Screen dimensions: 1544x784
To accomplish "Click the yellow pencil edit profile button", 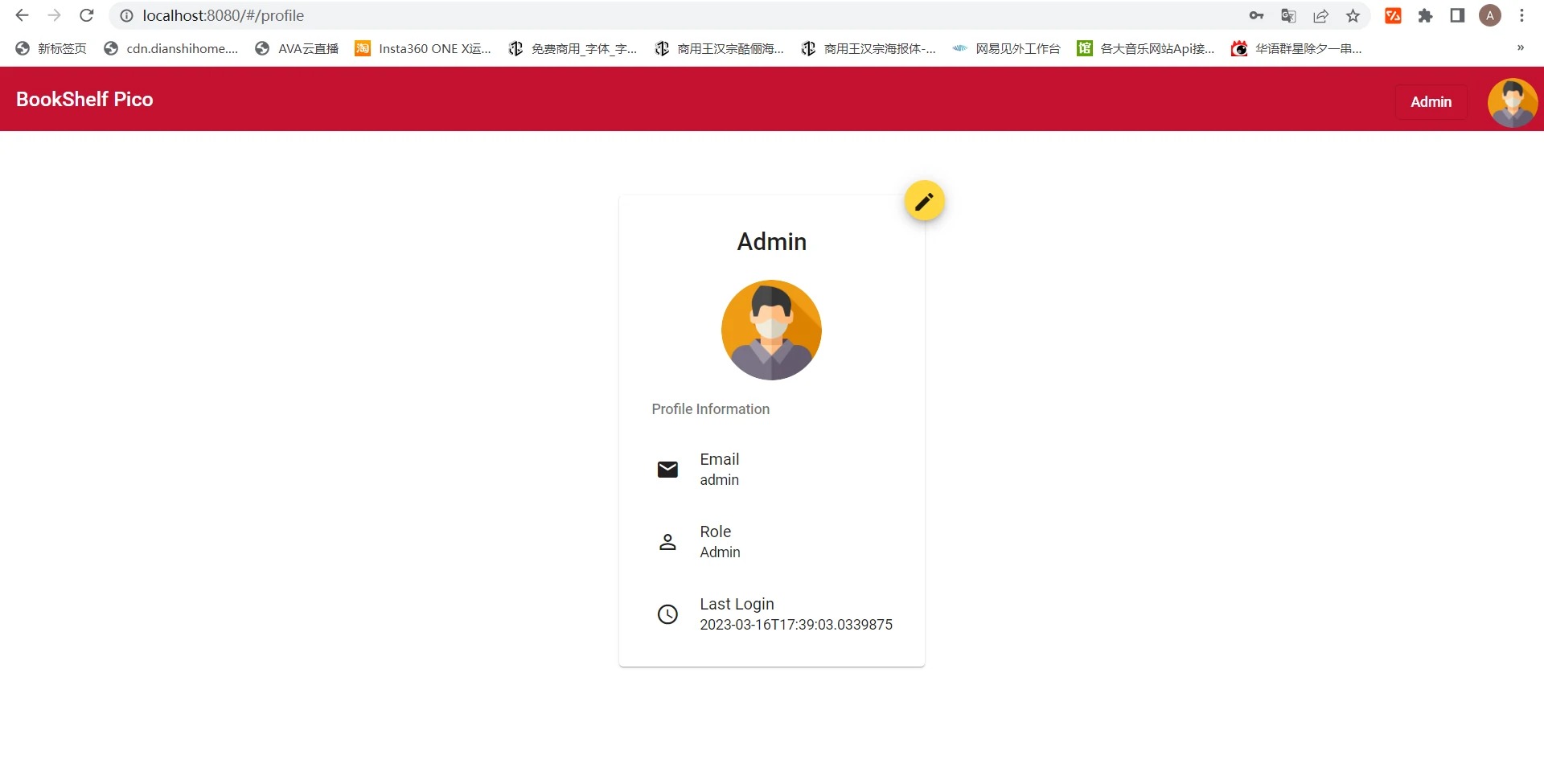I will pyautogui.click(x=924, y=201).
